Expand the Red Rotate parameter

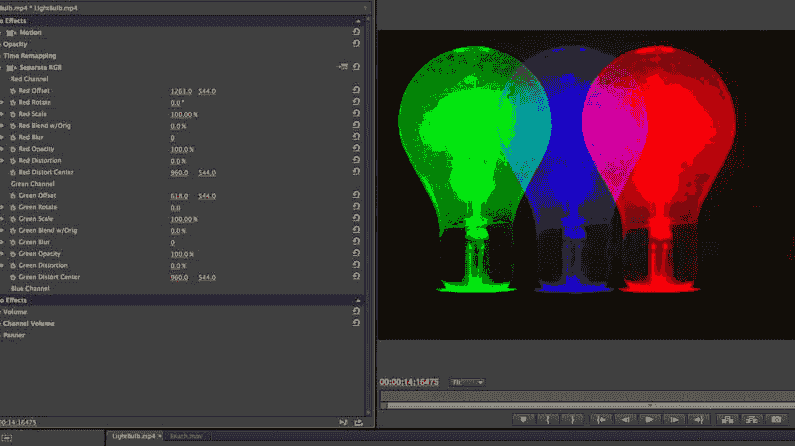pos(2,102)
